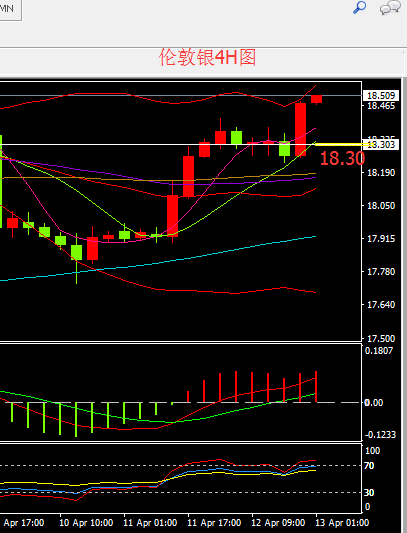
Task: Click time axis label 12 Apr 09:00
Action: coord(278,522)
